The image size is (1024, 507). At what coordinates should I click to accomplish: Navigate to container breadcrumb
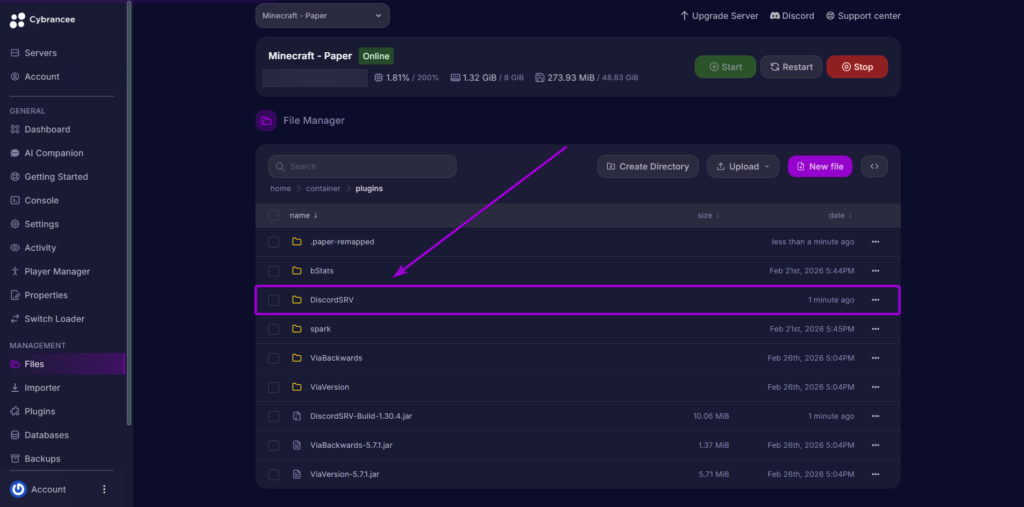point(323,188)
